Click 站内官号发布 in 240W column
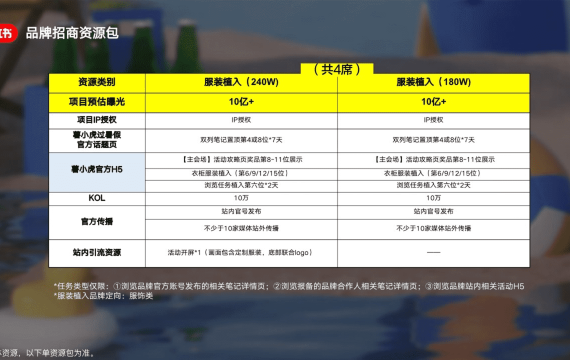This screenshot has height=360, width=570. point(241,212)
